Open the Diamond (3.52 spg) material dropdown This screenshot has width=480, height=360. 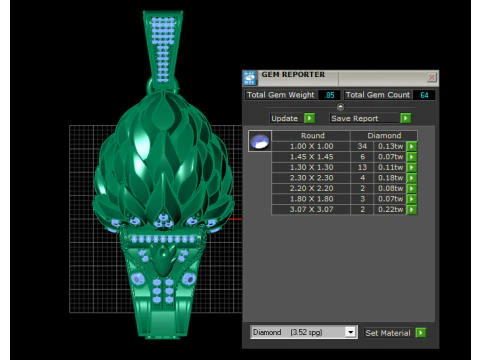tap(350, 332)
